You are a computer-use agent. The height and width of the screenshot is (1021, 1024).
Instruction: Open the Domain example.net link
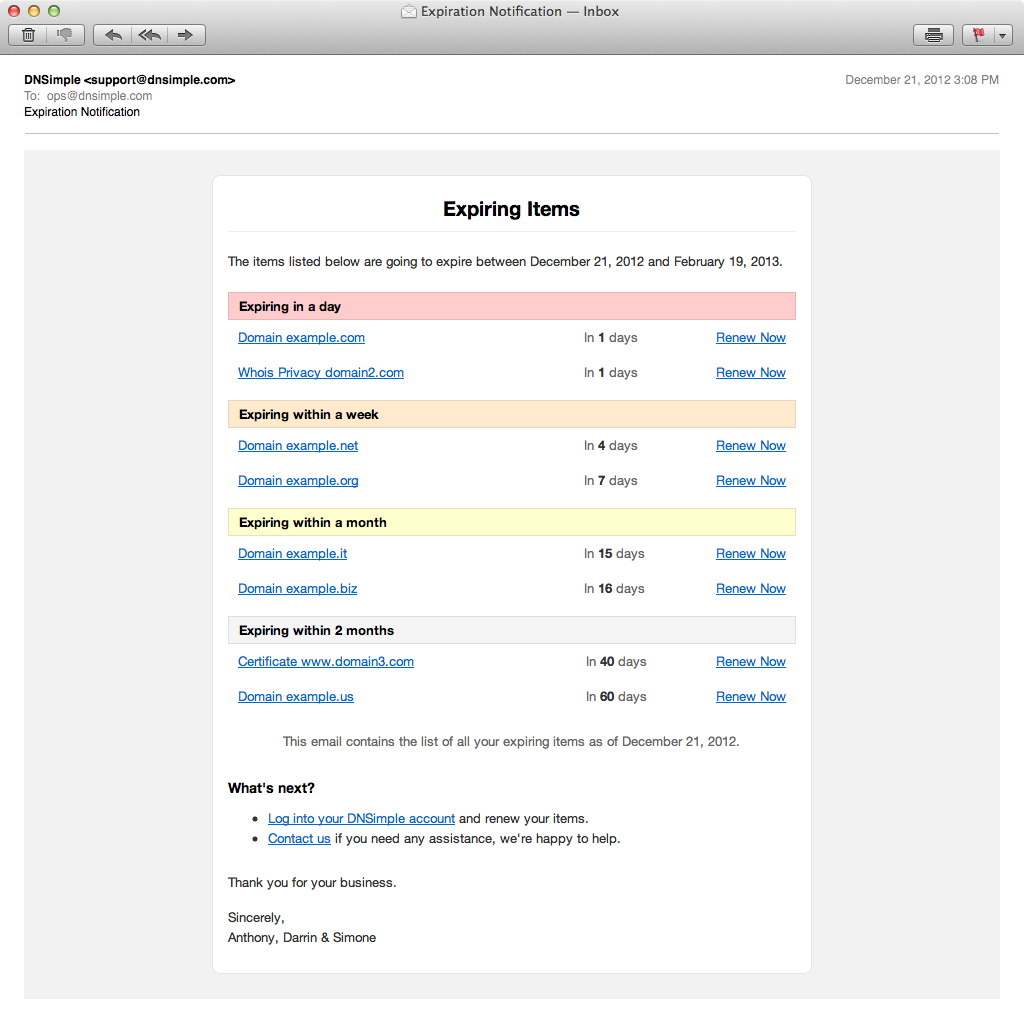tap(298, 446)
